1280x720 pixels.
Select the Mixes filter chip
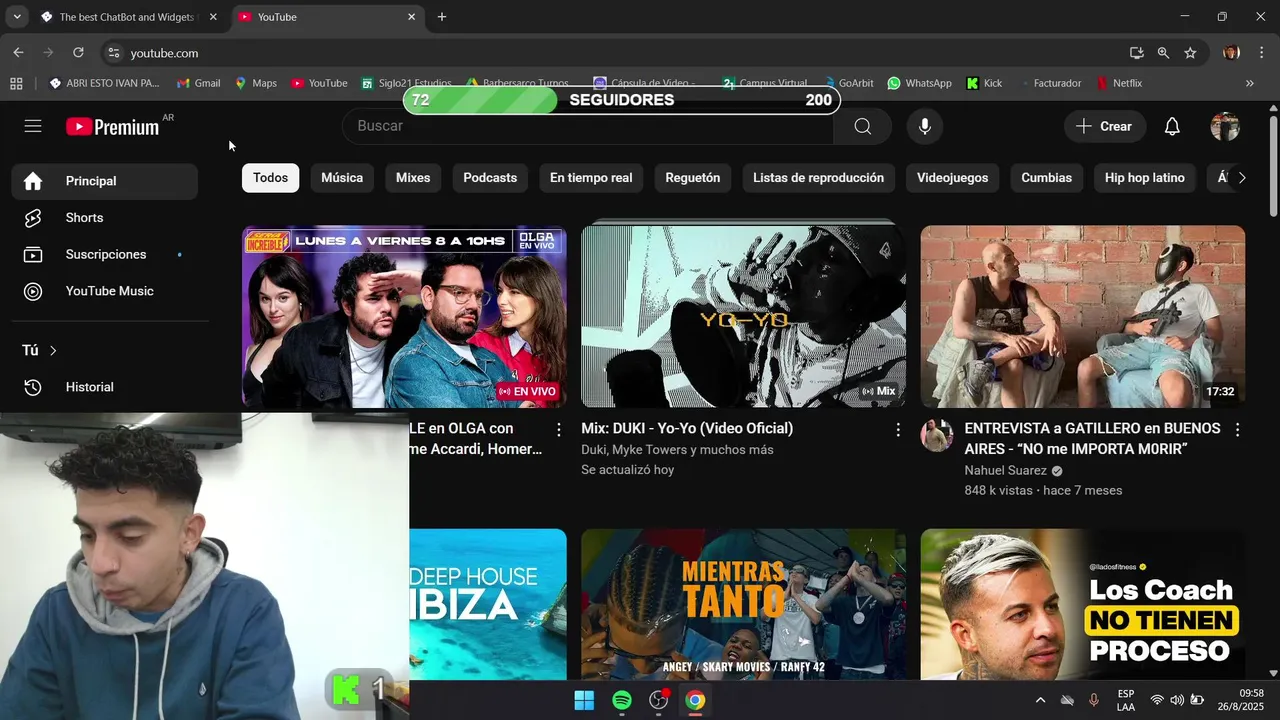pos(413,178)
